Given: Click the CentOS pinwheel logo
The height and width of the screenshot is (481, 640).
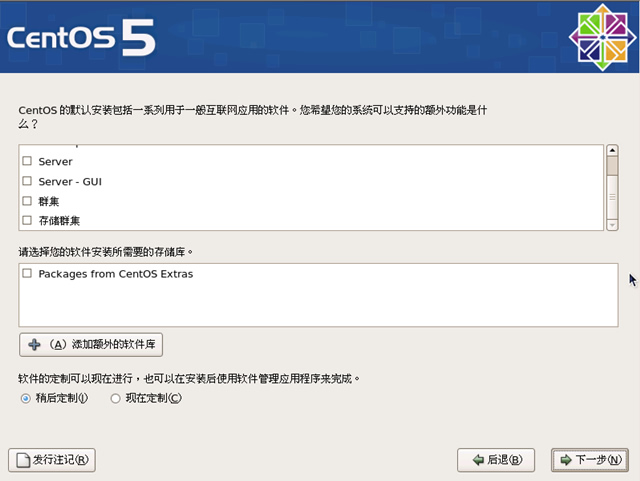Looking at the screenshot, I should coord(601,39).
